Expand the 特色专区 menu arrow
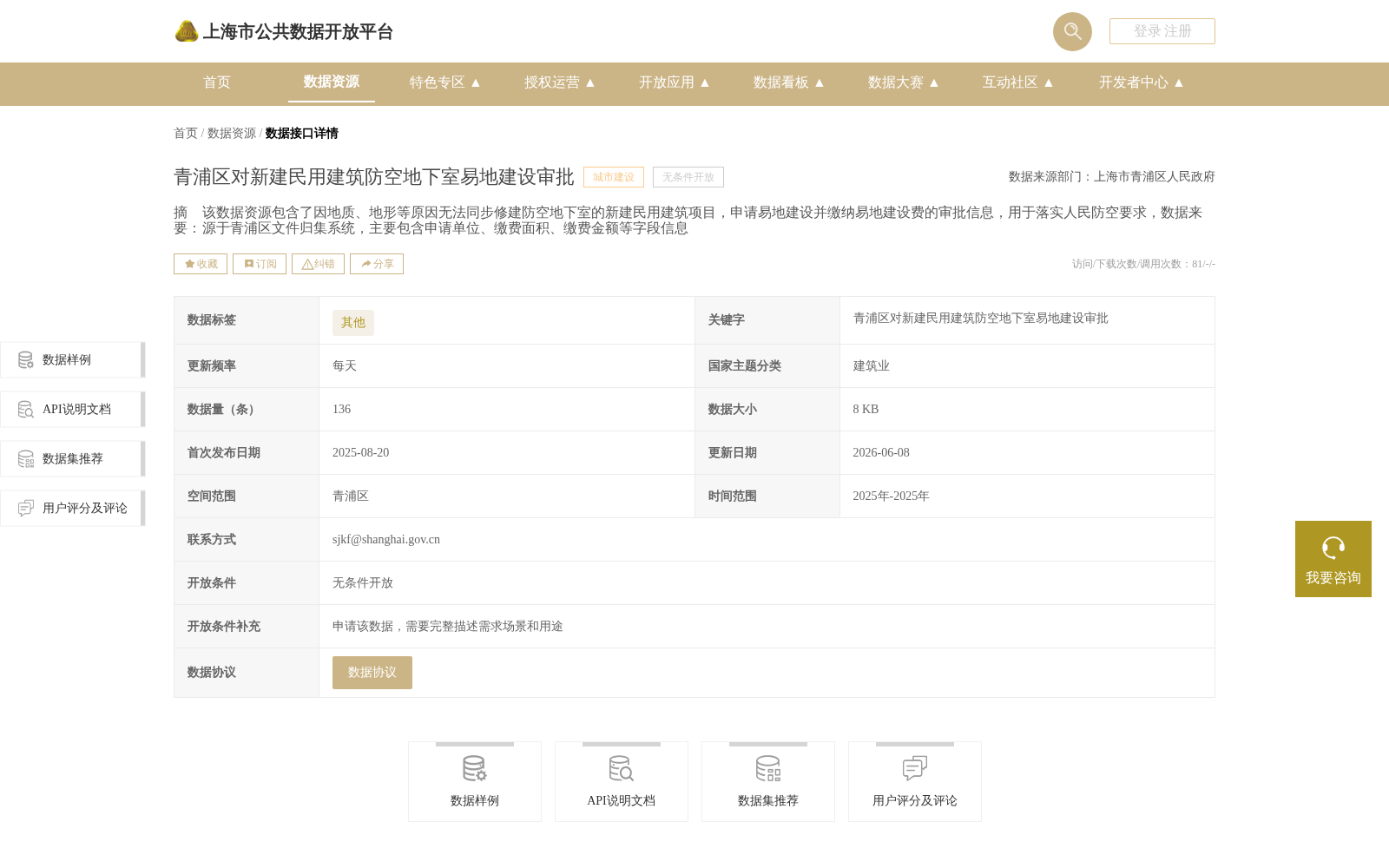Image resolution: width=1389 pixels, height=868 pixels. pyautogui.click(x=476, y=82)
